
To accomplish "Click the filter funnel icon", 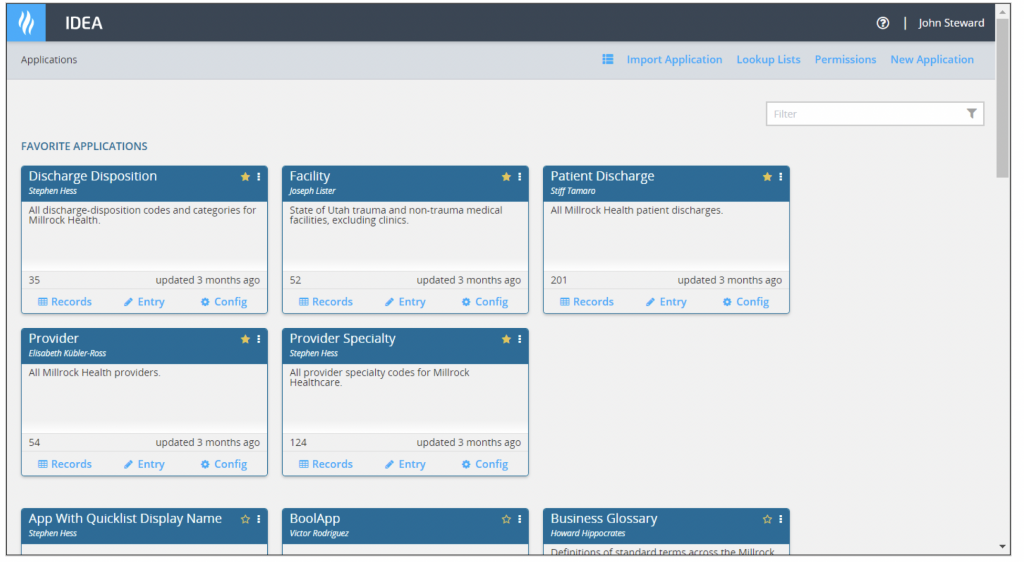I will [x=971, y=114].
